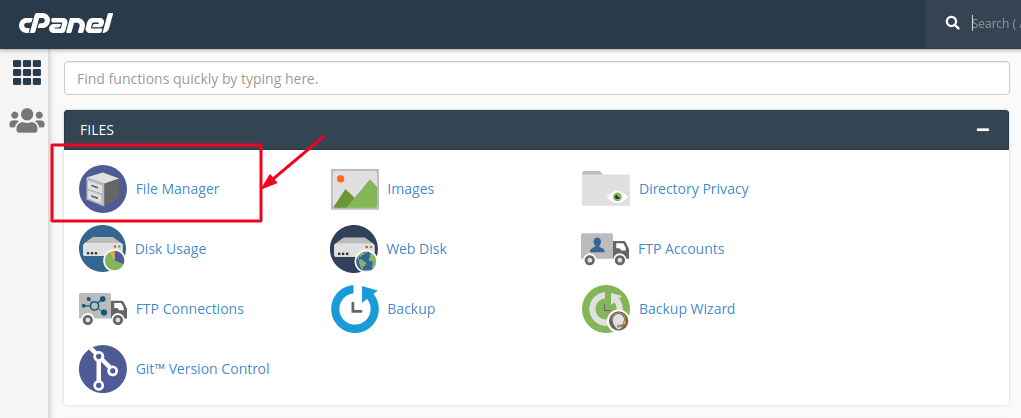Click the Git Version Control link text
The width and height of the screenshot is (1021, 418).
203,369
